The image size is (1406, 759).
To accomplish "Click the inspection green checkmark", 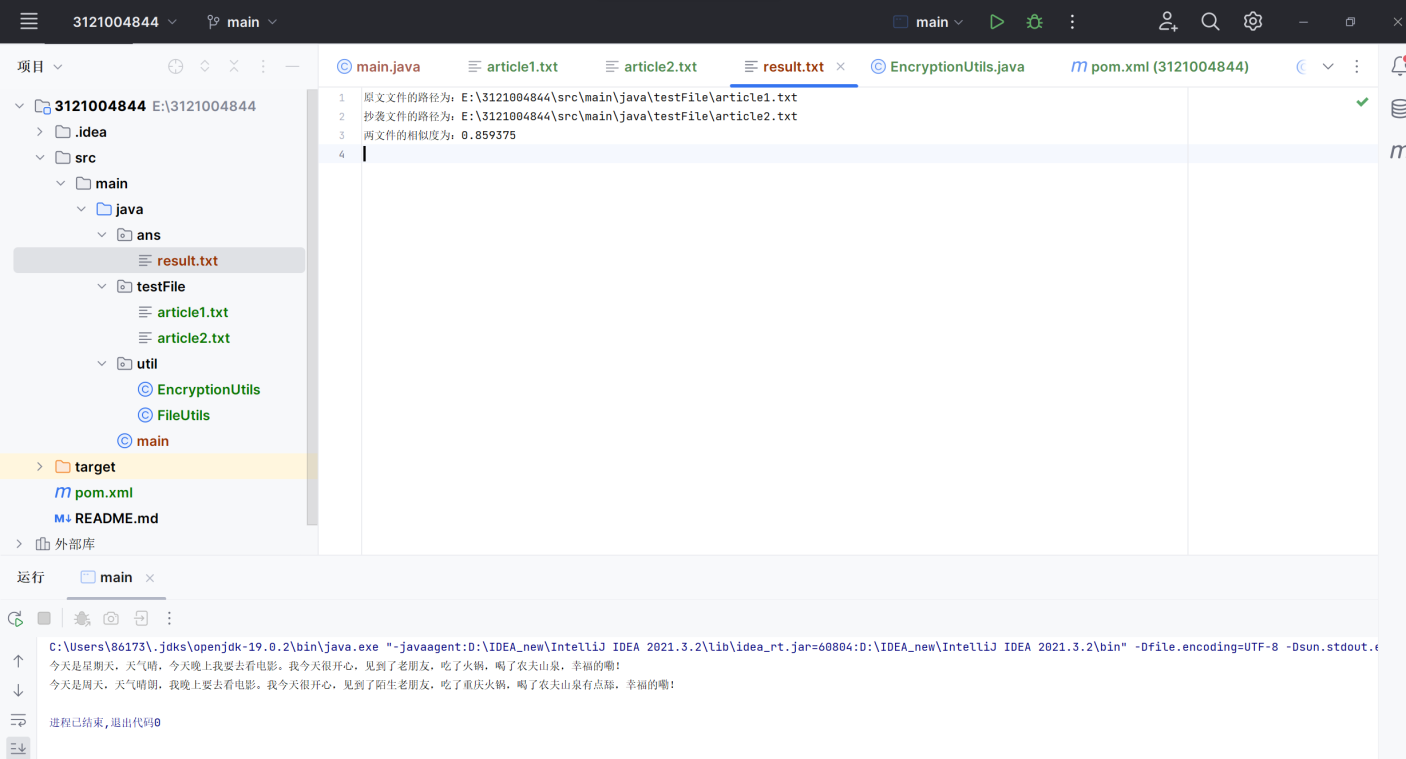I will pos(1362,102).
